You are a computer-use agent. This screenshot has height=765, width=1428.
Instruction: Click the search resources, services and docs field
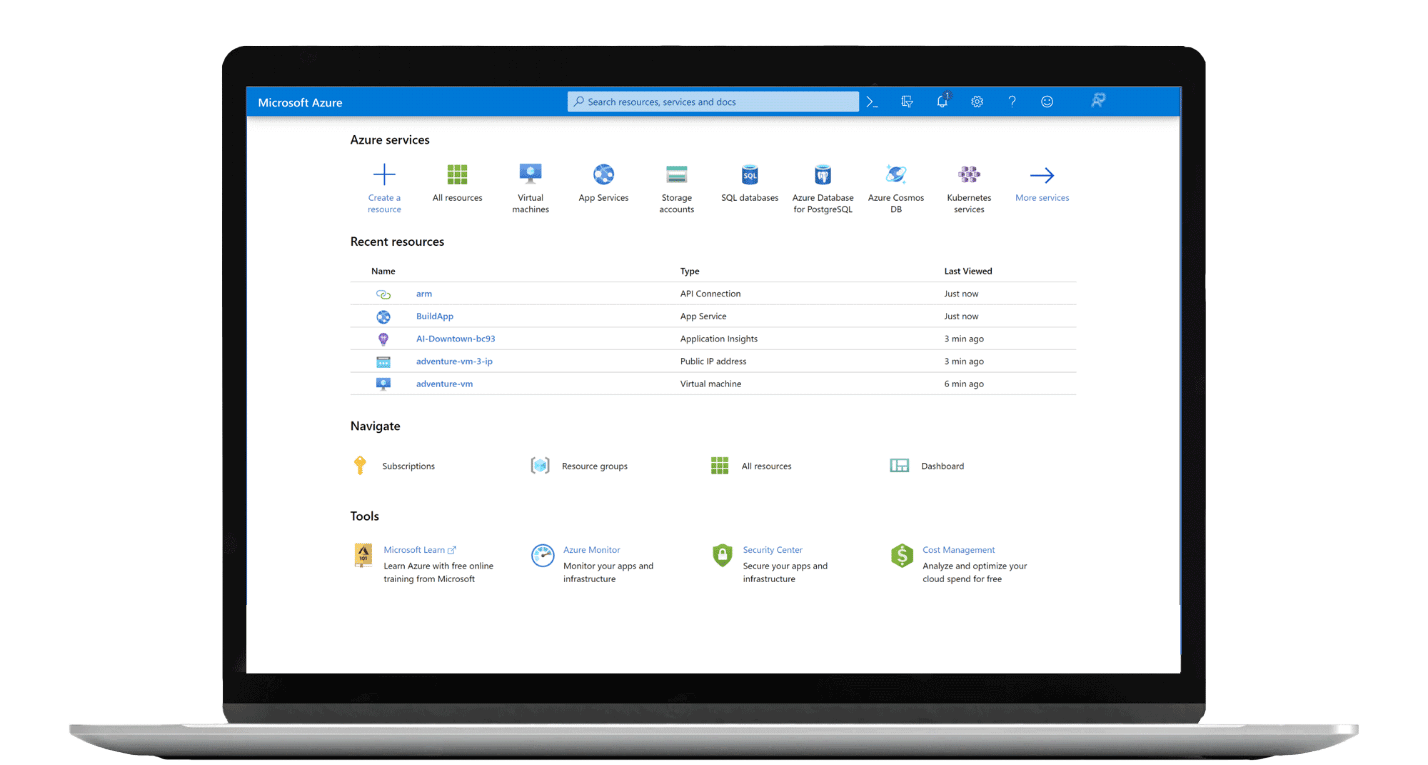(x=713, y=102)
